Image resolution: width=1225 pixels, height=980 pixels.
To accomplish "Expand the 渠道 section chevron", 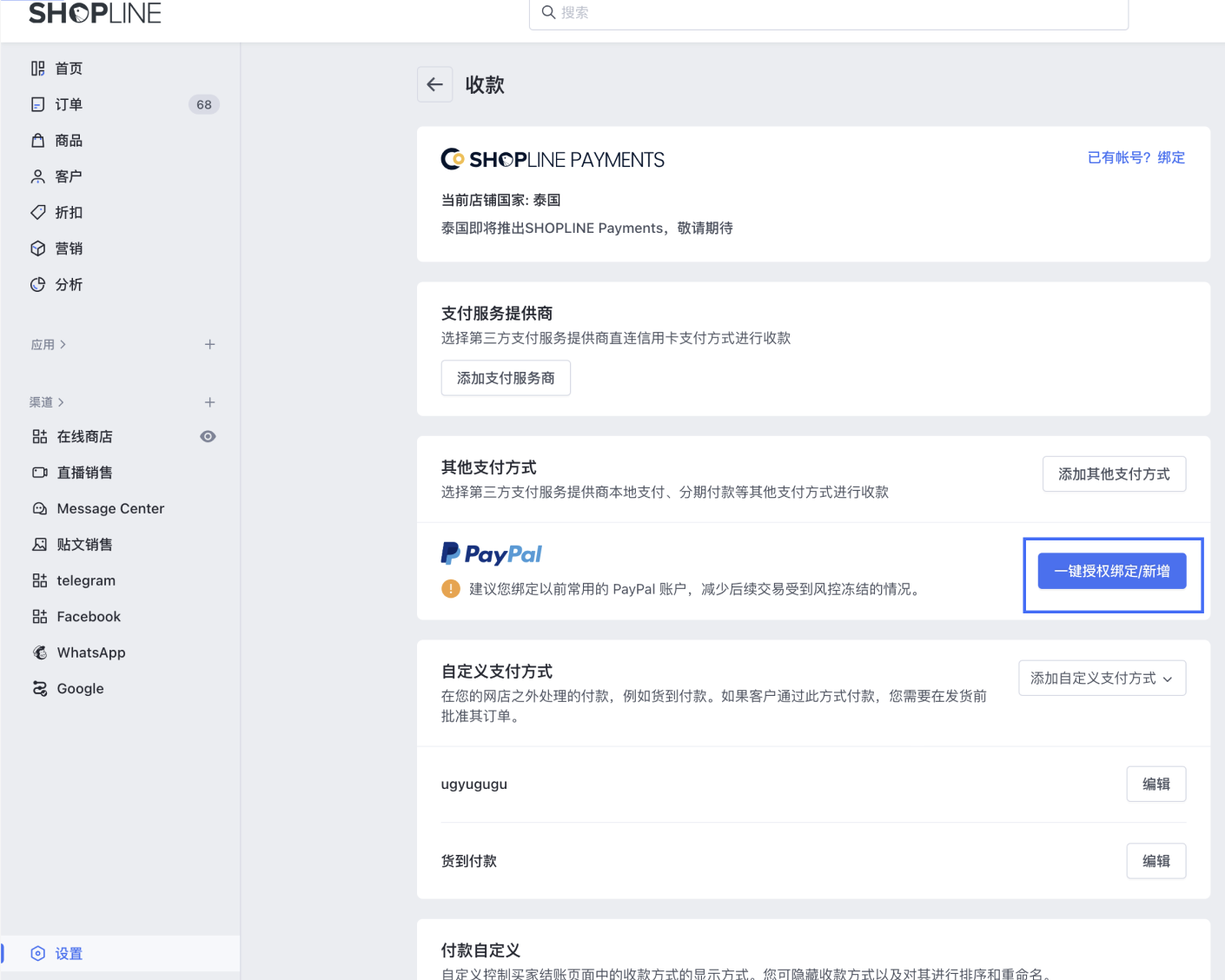I will coord(61,402).
